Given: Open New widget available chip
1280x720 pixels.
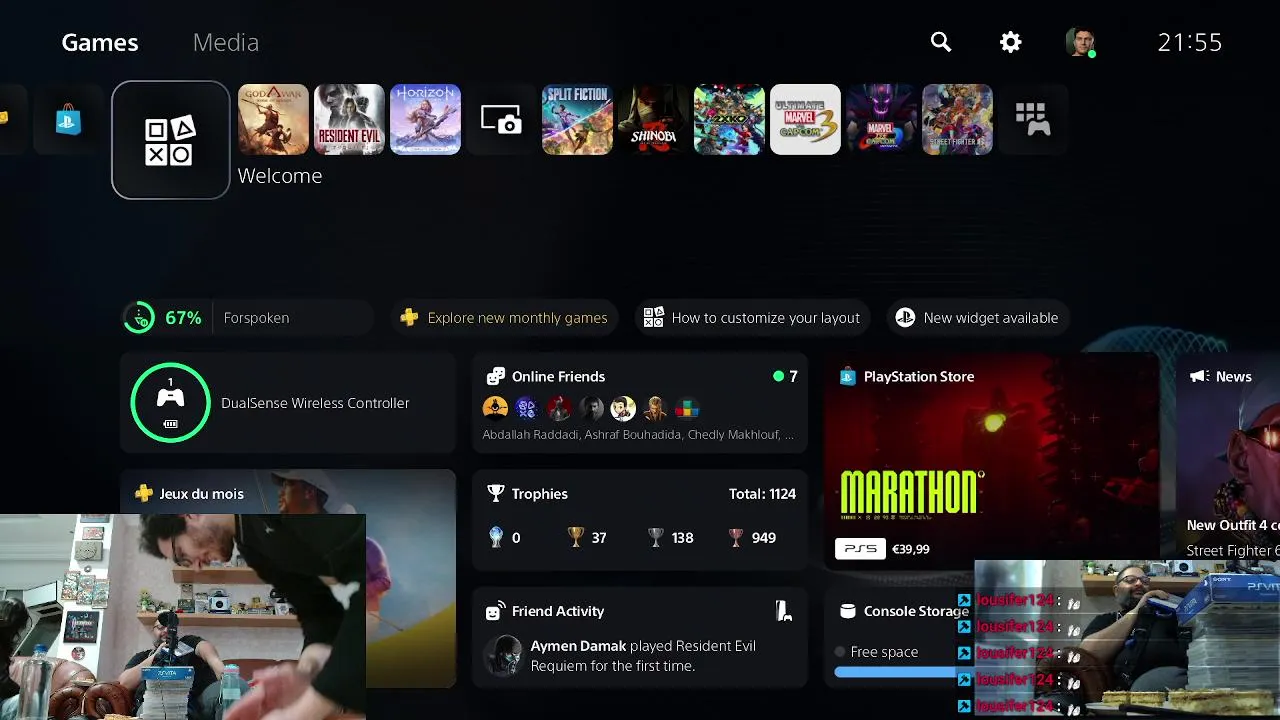Looking at the screenshot, I should point(978,318).
